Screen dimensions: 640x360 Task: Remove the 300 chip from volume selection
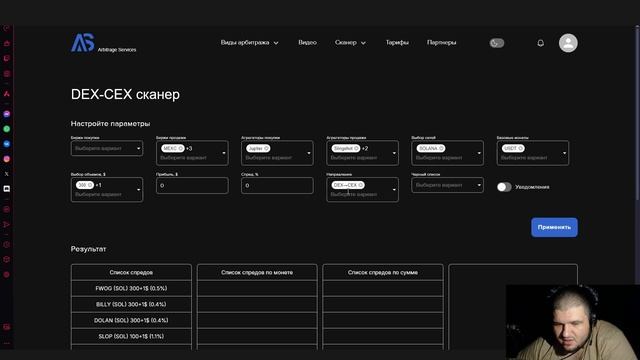(x=90, y=185)
